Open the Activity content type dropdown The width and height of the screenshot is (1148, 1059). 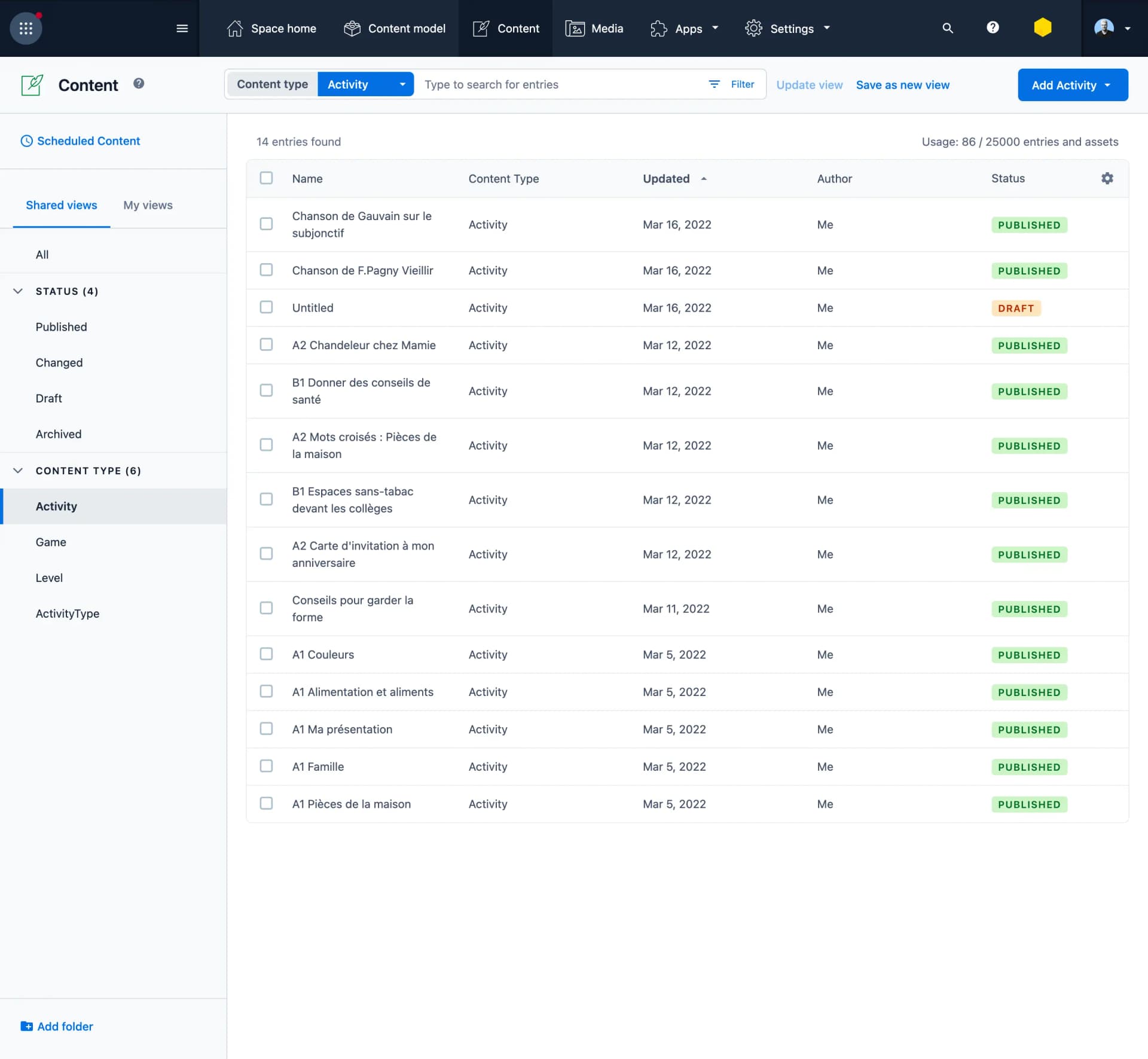pos(366,84)
